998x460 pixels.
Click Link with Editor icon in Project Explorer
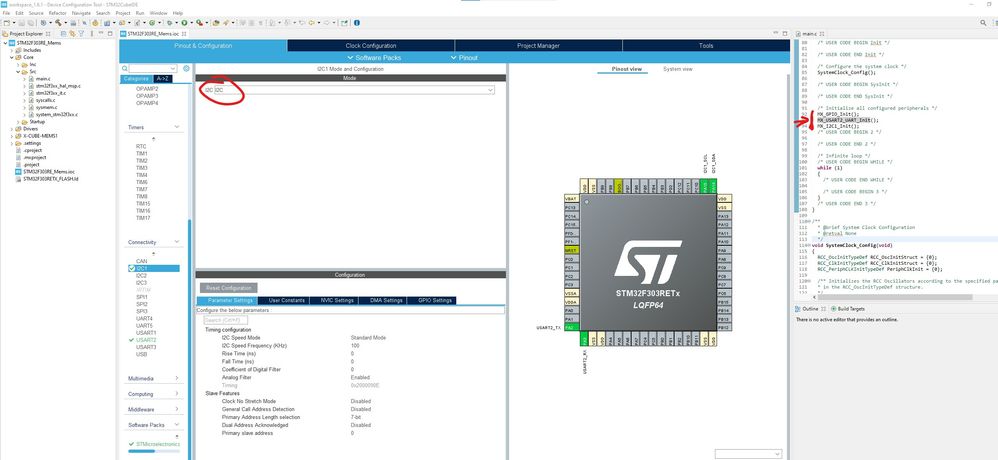click(73, 33)
